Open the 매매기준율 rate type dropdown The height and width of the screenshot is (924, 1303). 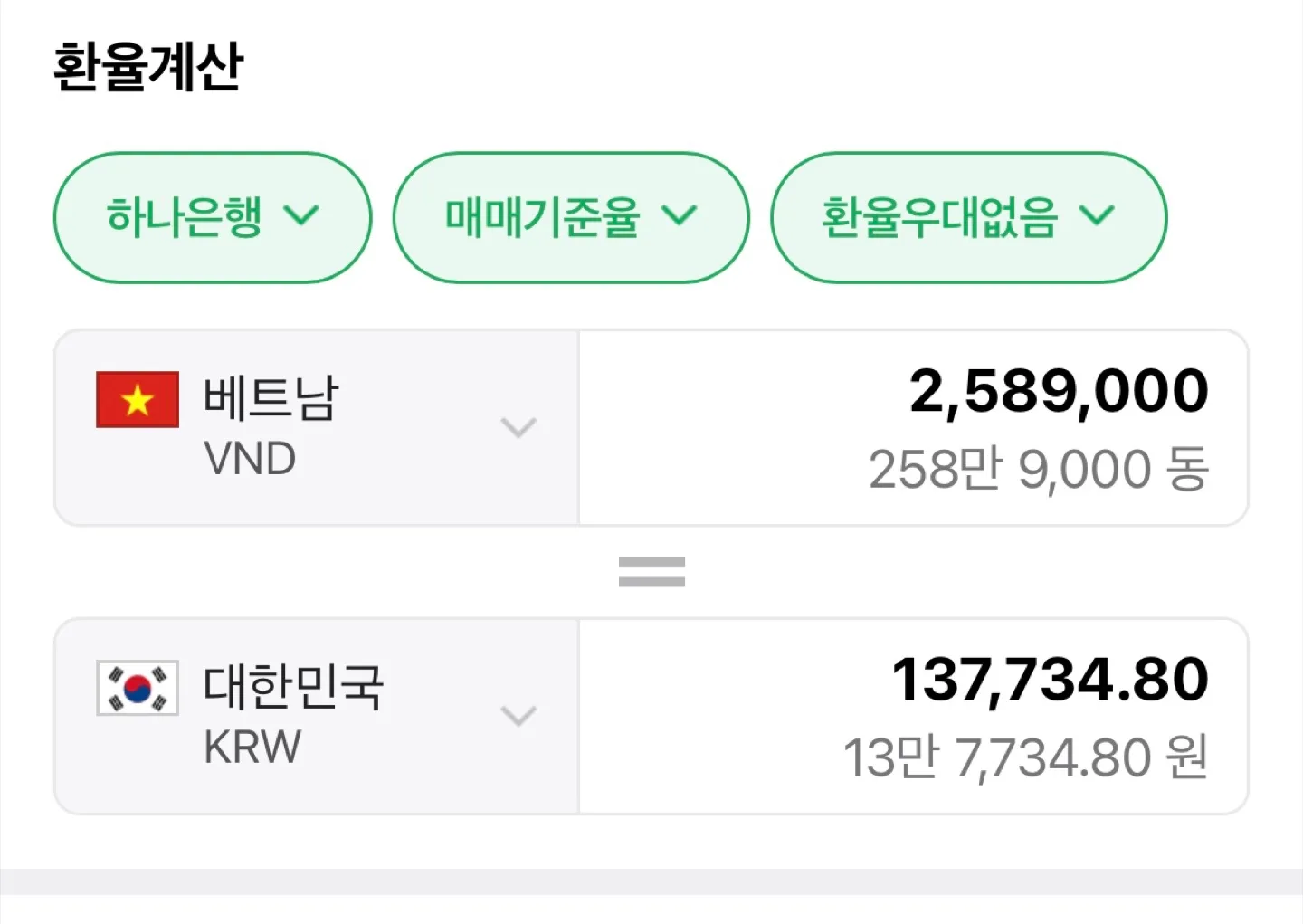point(571,217)
